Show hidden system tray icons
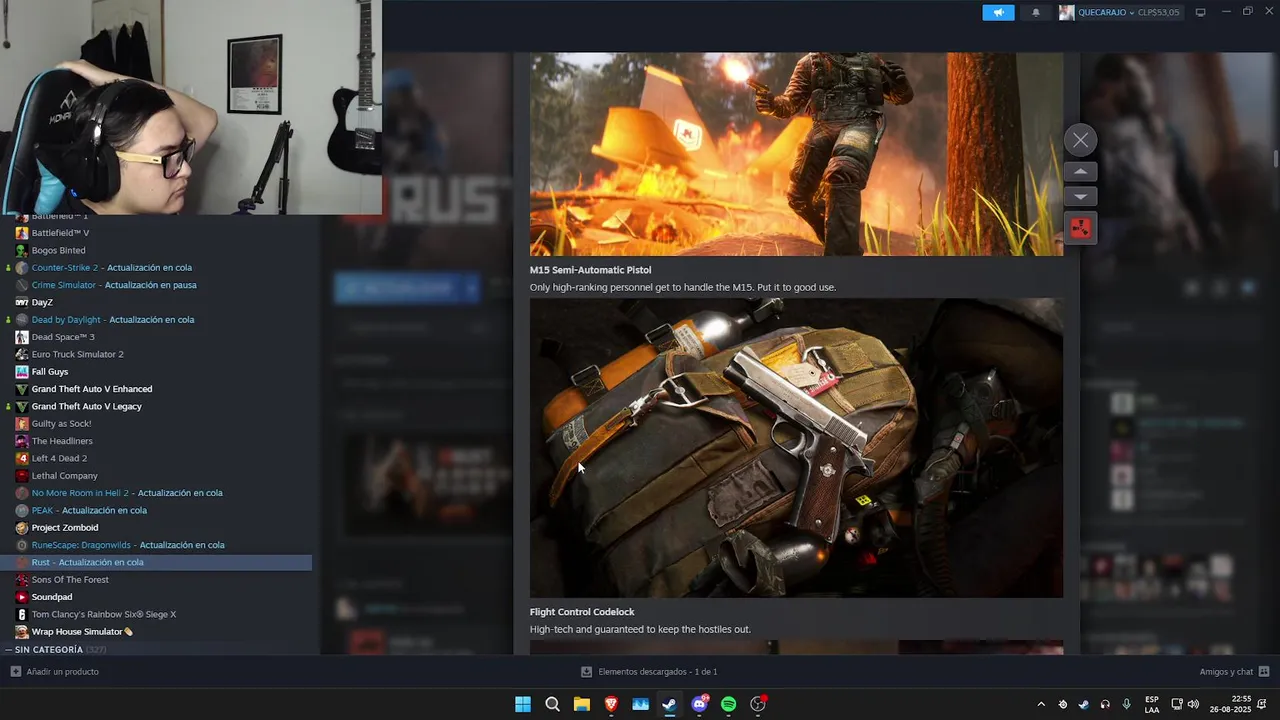 coord(1041,704)
